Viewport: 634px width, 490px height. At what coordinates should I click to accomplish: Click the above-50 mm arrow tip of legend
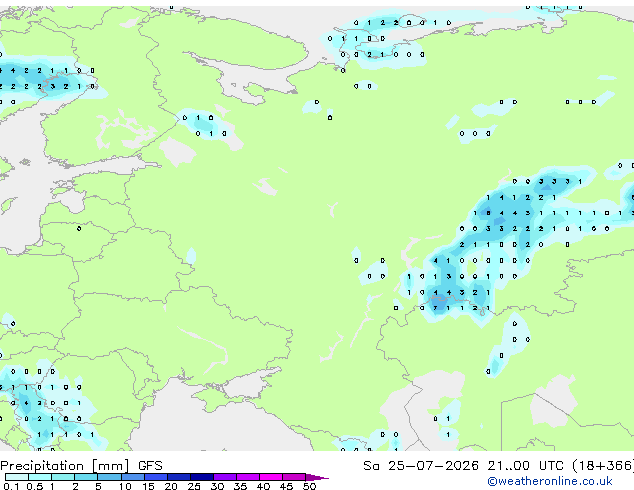click(x=317, y=477)
